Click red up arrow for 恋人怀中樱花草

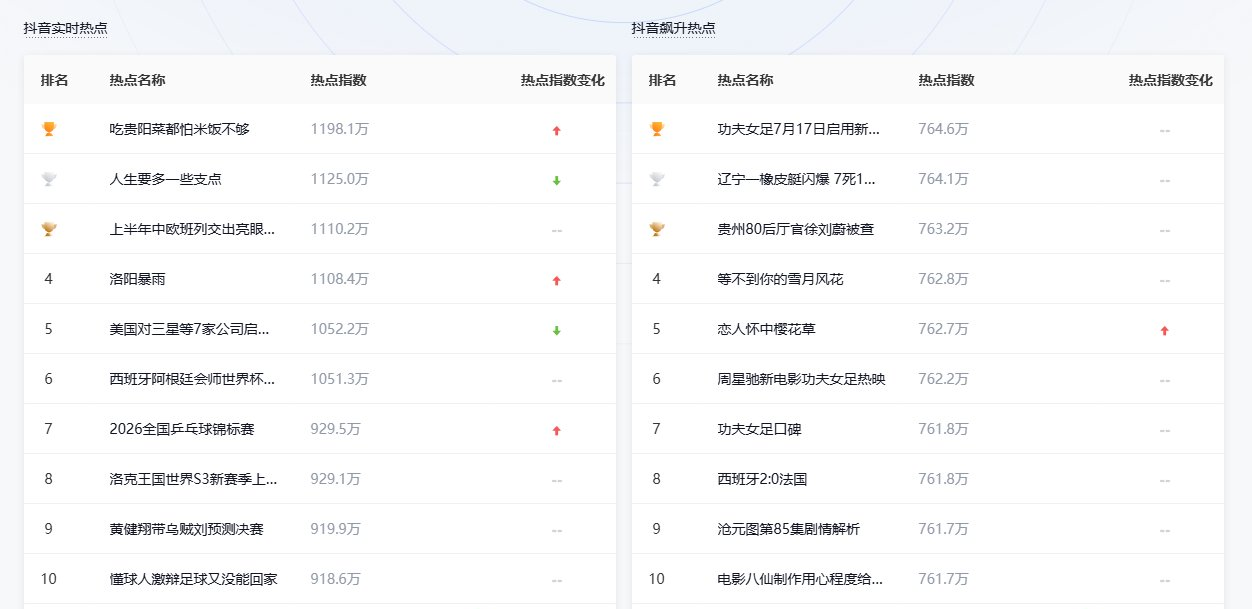coord(1165,330)
